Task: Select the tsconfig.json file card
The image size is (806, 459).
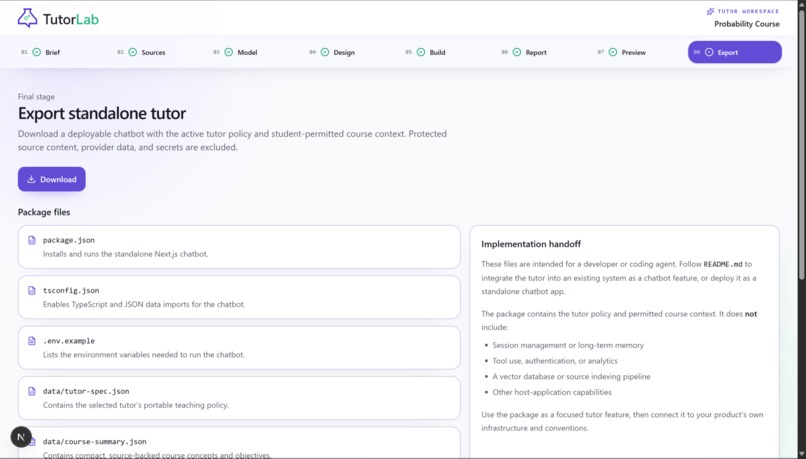Action: pyautogui.click(x=239, y=297)
